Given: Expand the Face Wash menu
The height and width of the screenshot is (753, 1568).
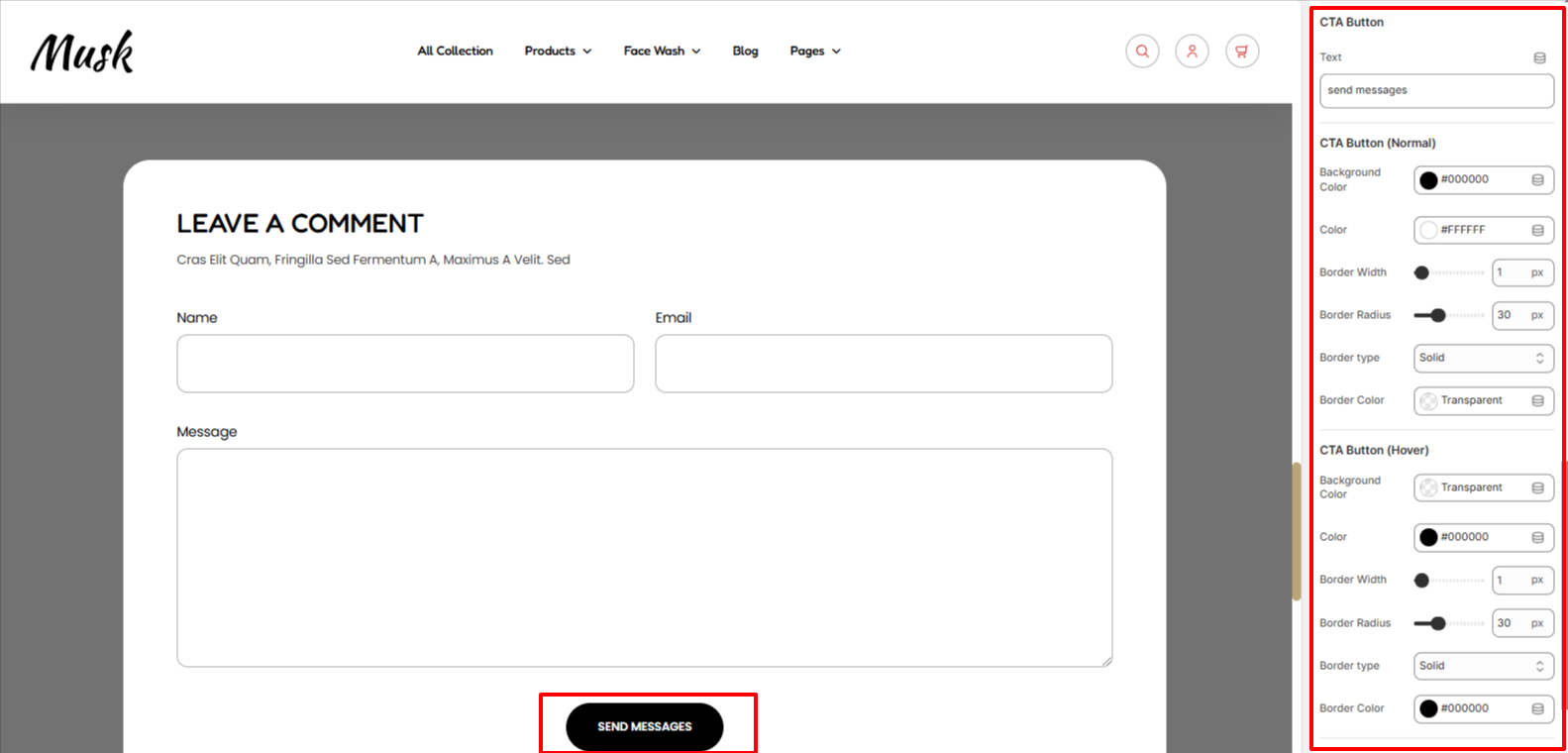Looking at the screenshot, I should (x=662, y=51).
